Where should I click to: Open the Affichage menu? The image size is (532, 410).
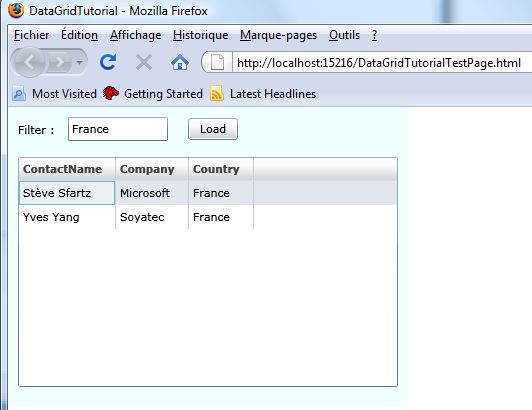(x=135, y=35)
